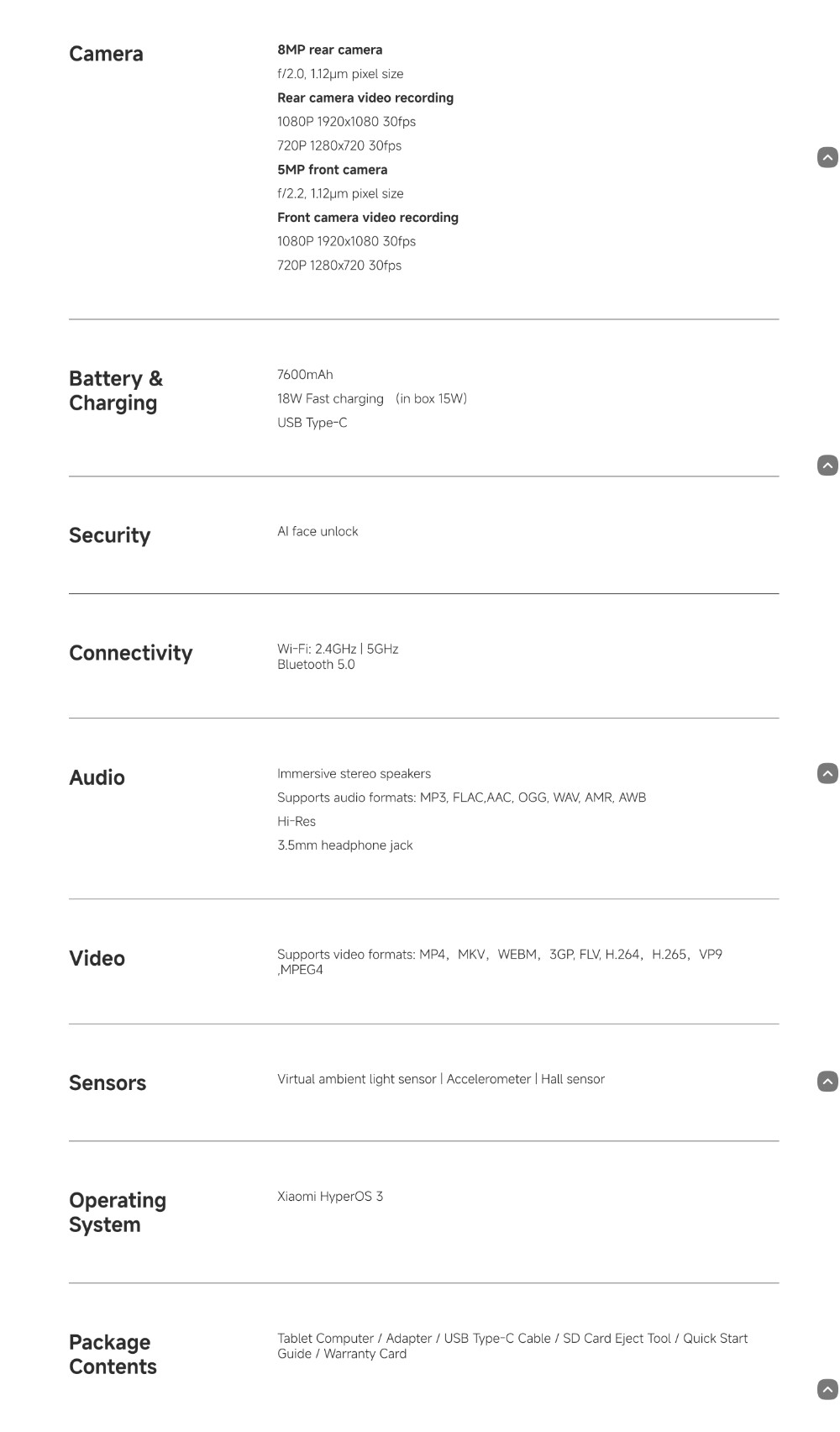Click the Security section heading
The image size is (840, 1432).
109,535
